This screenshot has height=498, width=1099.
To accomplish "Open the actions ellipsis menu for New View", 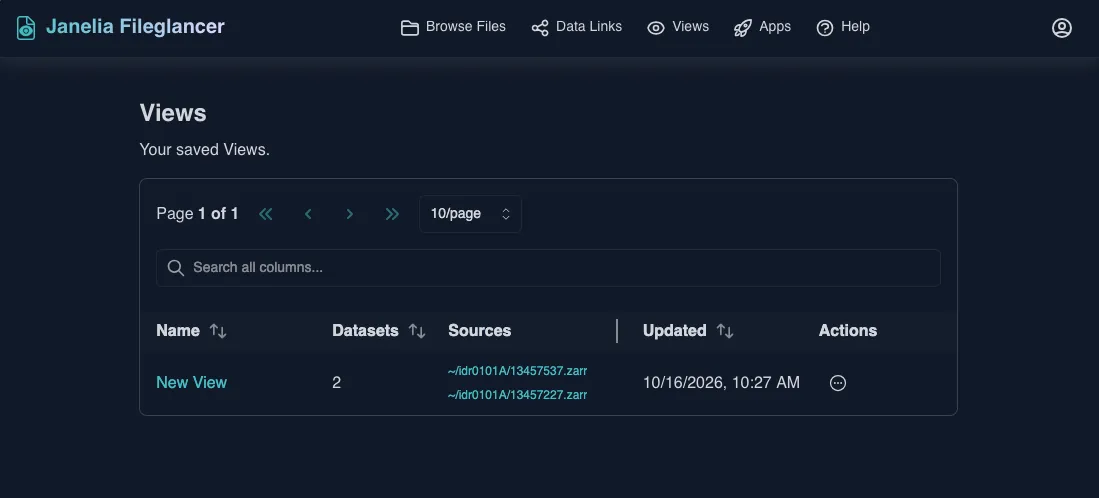I will pyautogui.click(x=838, y=382).
